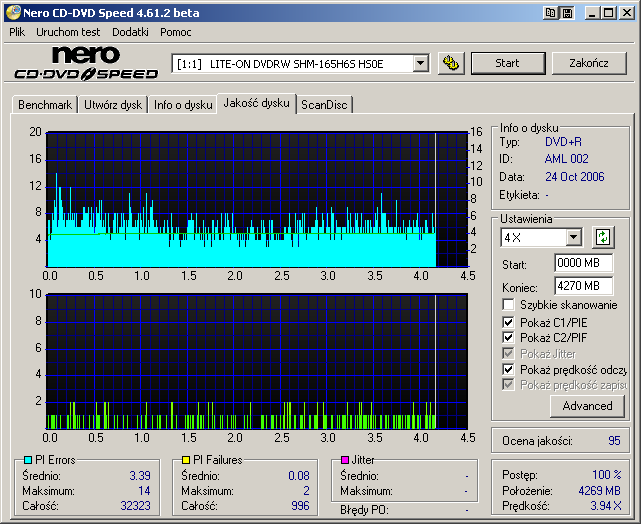Expand the 4 X speed dropdown
The height and width of the screenshot is (524, 641).
574,237
